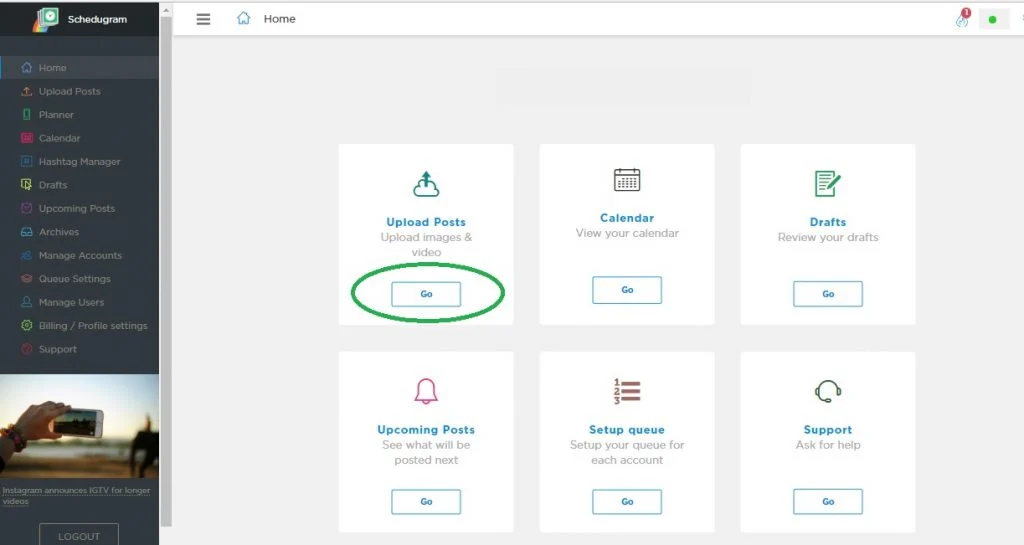Image resolution: width=1024 pixels, height=545 pixels.
Task: Click the Drafts sidebar icon
Action: (x=26, y=185)
